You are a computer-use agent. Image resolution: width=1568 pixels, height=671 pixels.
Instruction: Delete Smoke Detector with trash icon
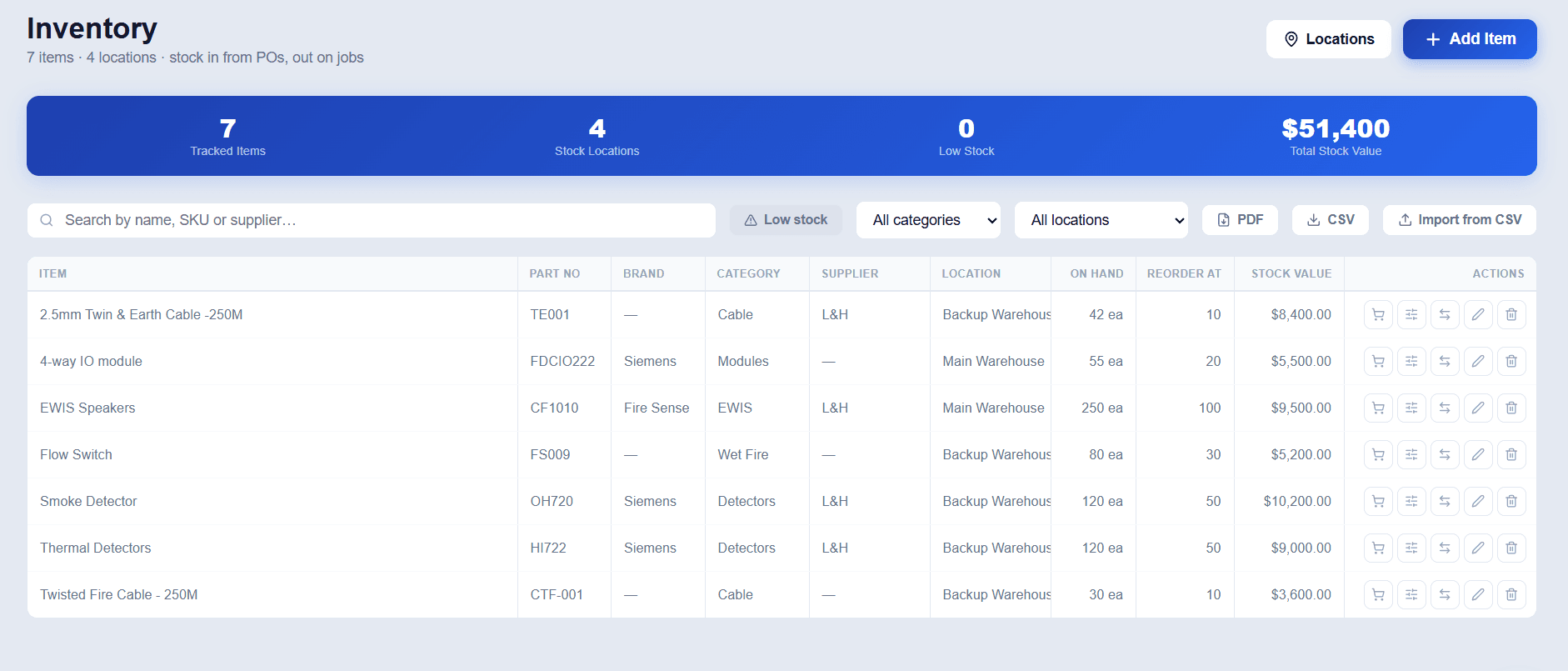point(1511,501)
